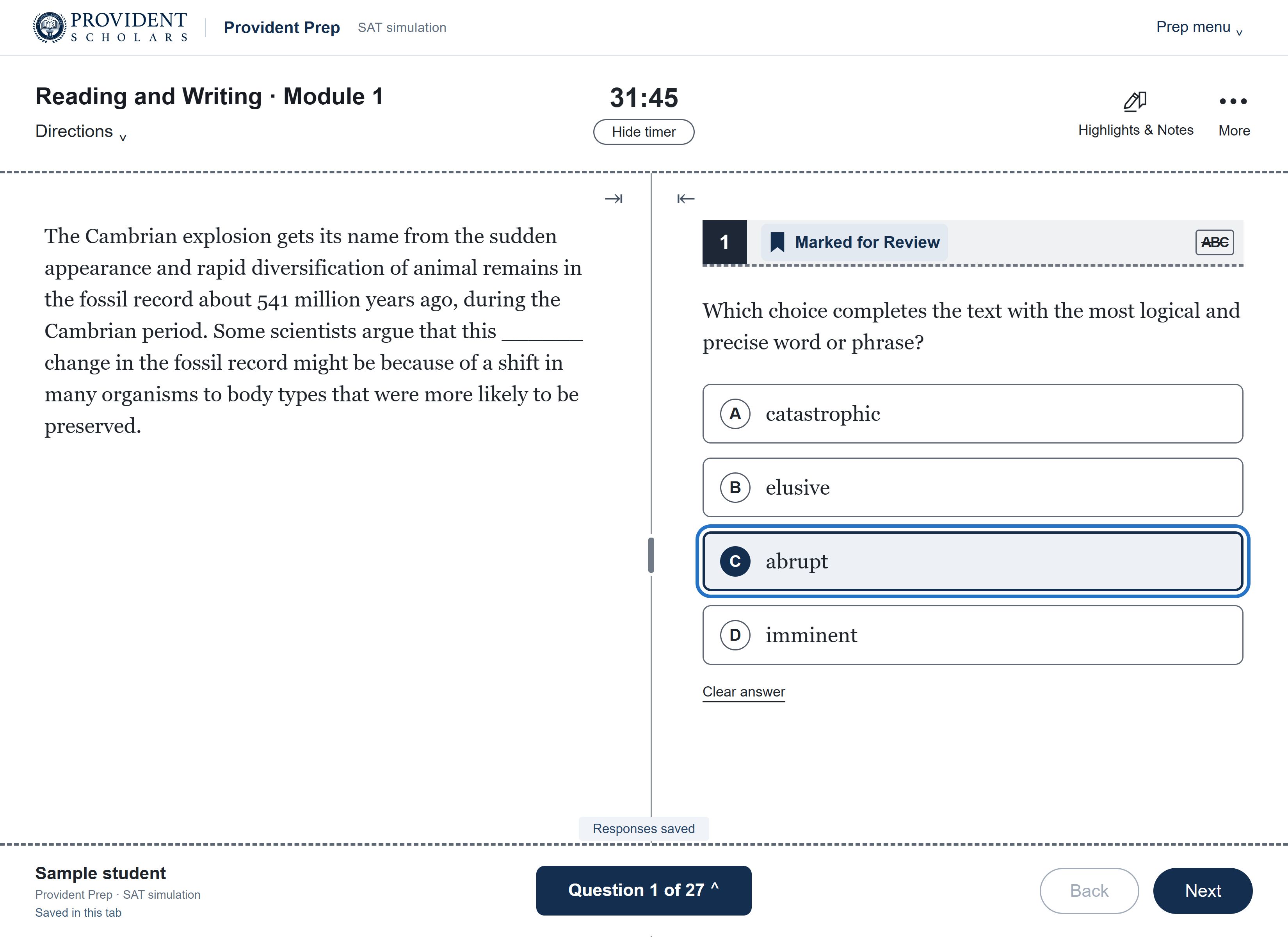
Task: Open Highlights & Notes tool
Action: point(1135,115)
